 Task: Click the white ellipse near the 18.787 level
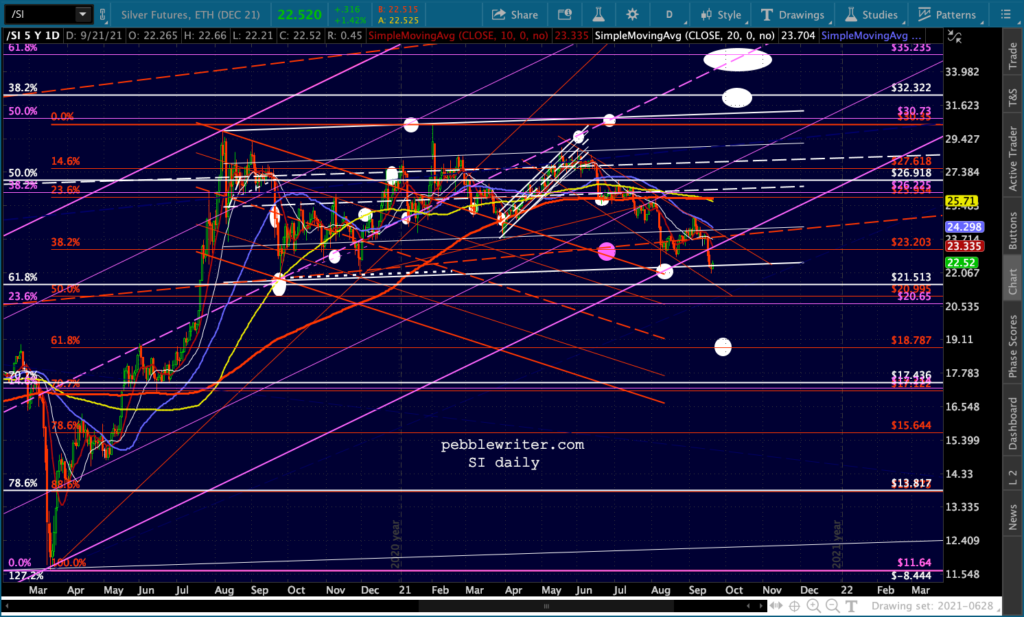click(722, 347)
